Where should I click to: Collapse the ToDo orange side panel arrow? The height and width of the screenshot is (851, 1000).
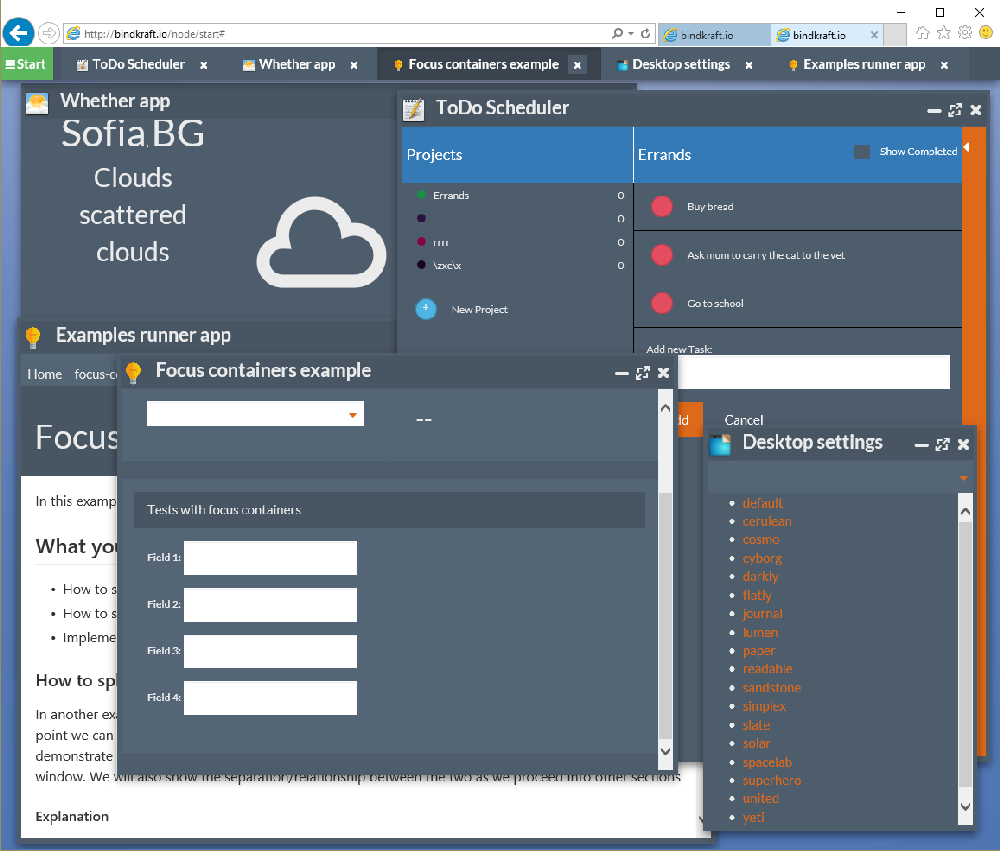967,147
